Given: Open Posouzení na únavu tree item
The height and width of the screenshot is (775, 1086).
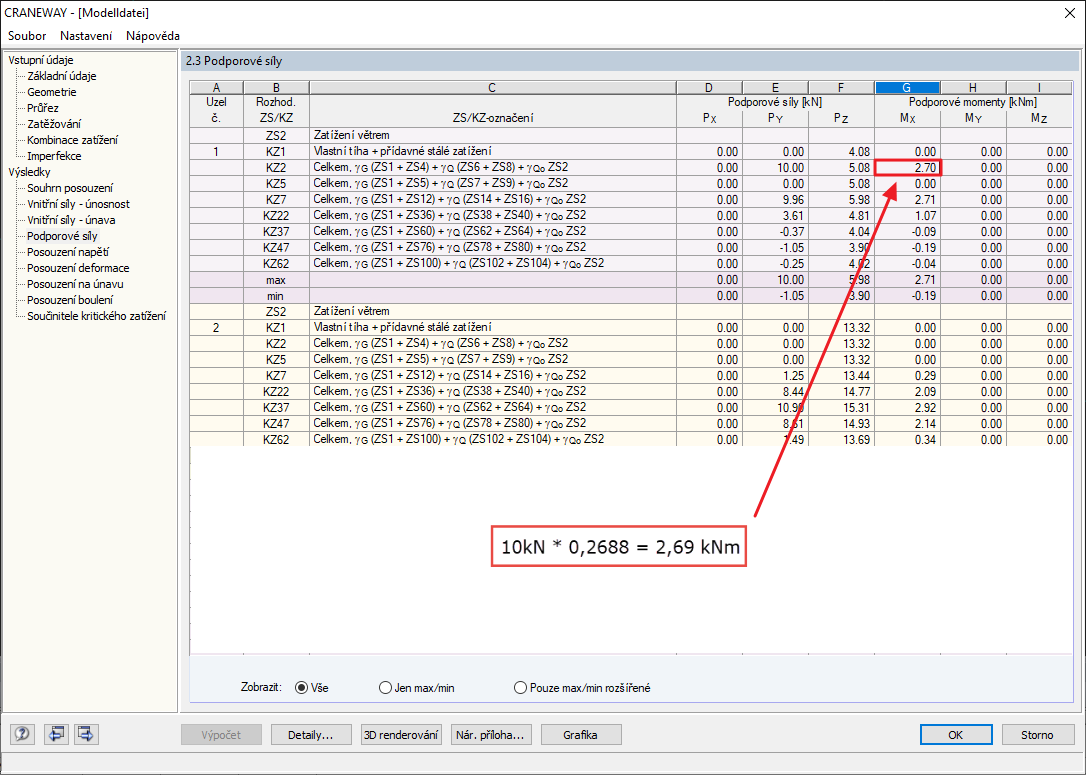Looking at the screenshot, I should [75, 284].
